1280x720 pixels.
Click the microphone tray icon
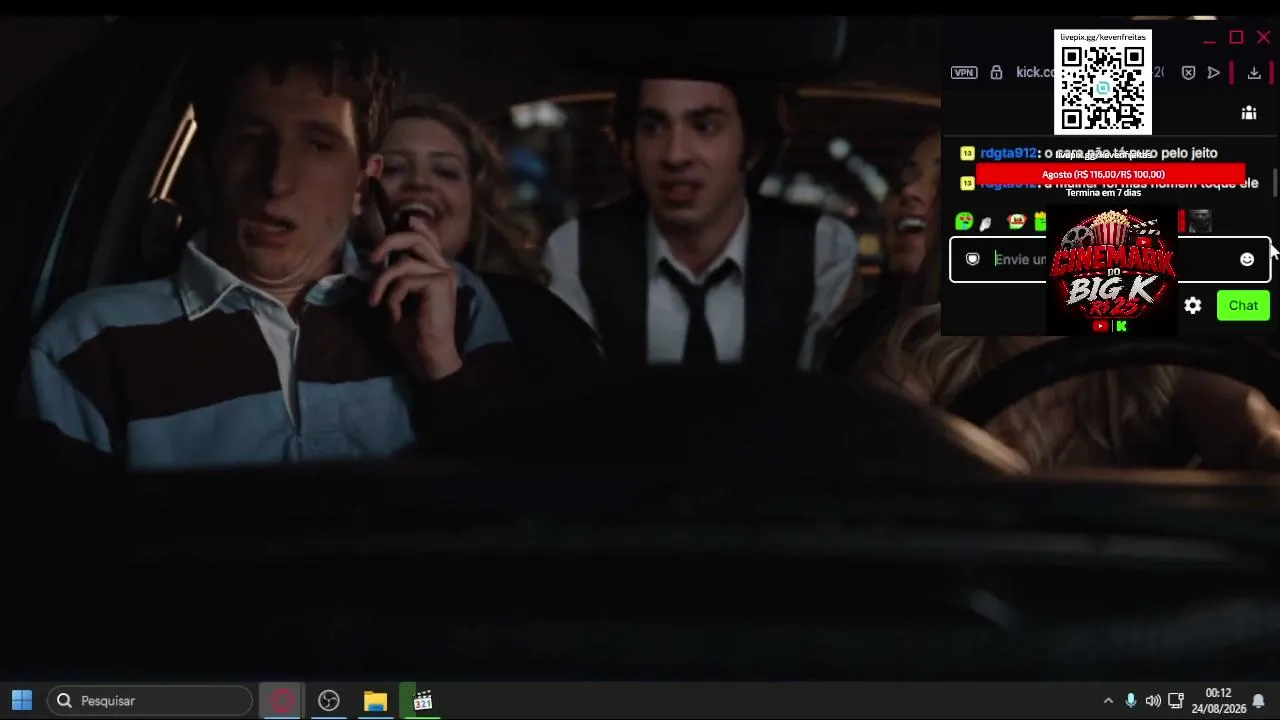[x=1131, y=701]
